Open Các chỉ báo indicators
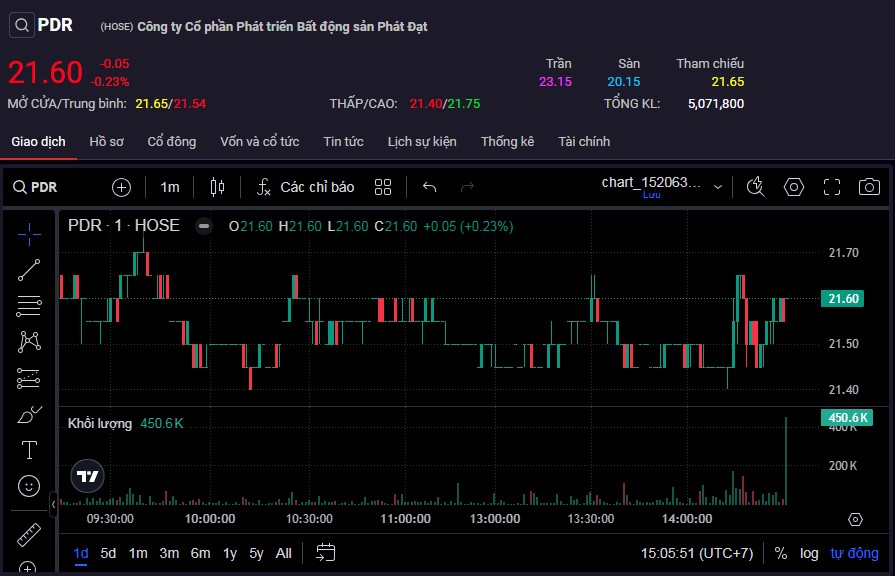This screenshot has height=576, width=895. pyautogui.click(x=306, y=187)
